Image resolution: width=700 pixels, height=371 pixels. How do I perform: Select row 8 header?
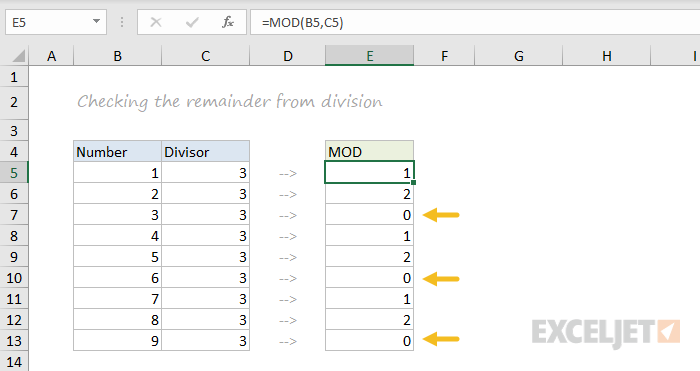[x=14, y=236]
